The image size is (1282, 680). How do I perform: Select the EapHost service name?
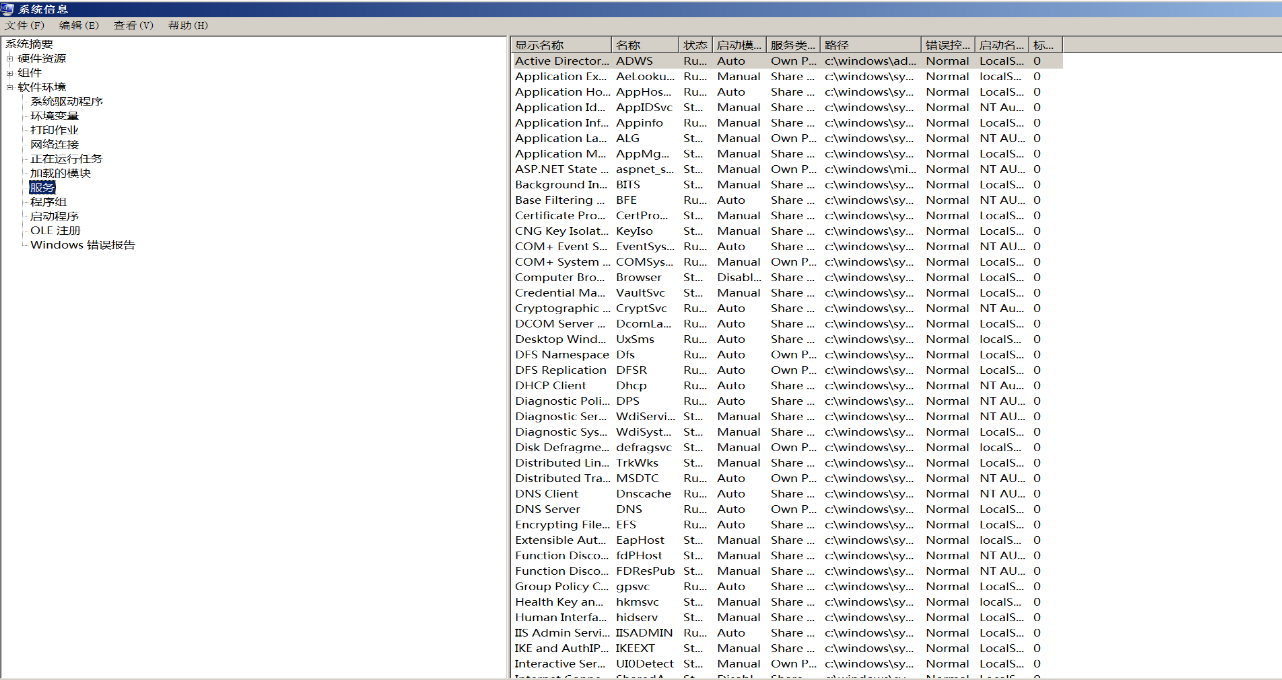(640, 540)
